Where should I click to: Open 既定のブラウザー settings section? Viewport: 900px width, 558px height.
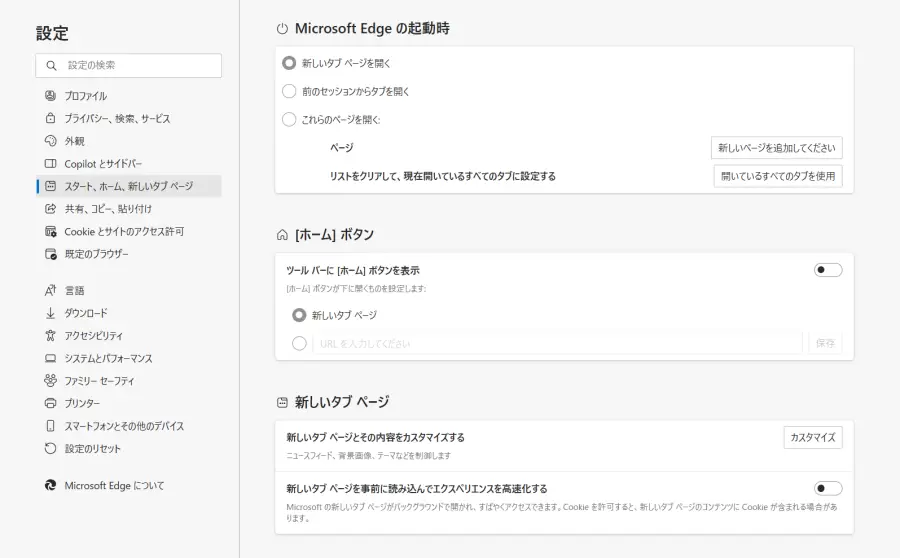pyautogui.click(x=129, y=254)
